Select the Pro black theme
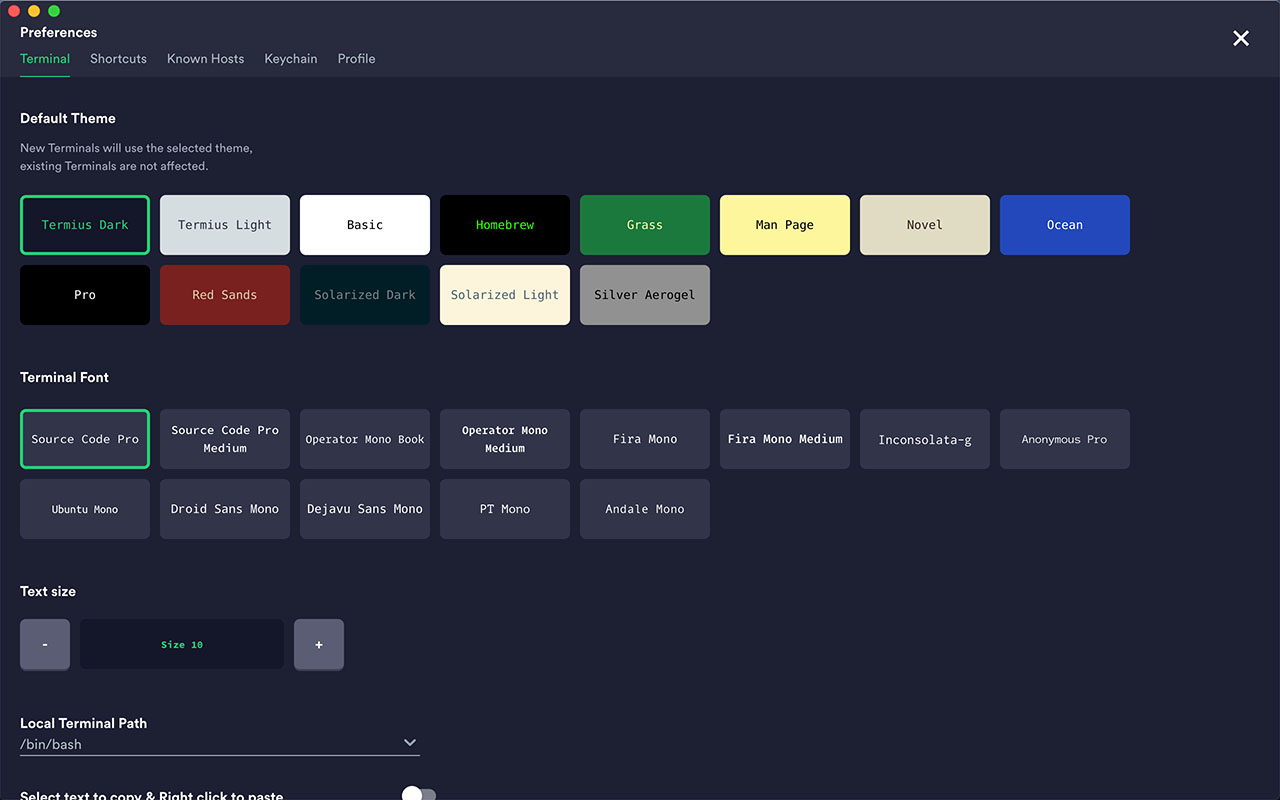The height and width of the screenshot is (800, 1280). pos(85,295)
